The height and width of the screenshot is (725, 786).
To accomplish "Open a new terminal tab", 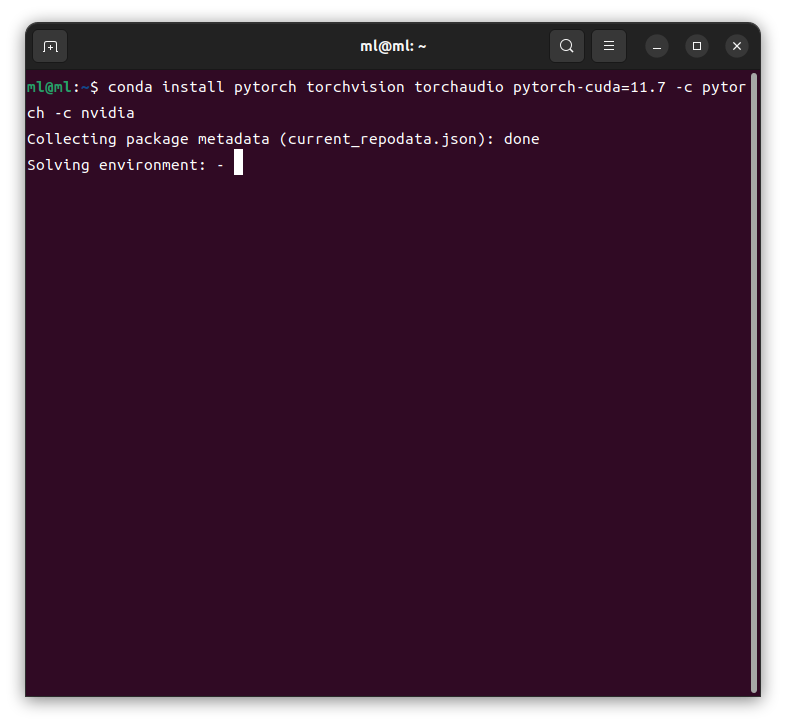I will [x=50, y=47].
